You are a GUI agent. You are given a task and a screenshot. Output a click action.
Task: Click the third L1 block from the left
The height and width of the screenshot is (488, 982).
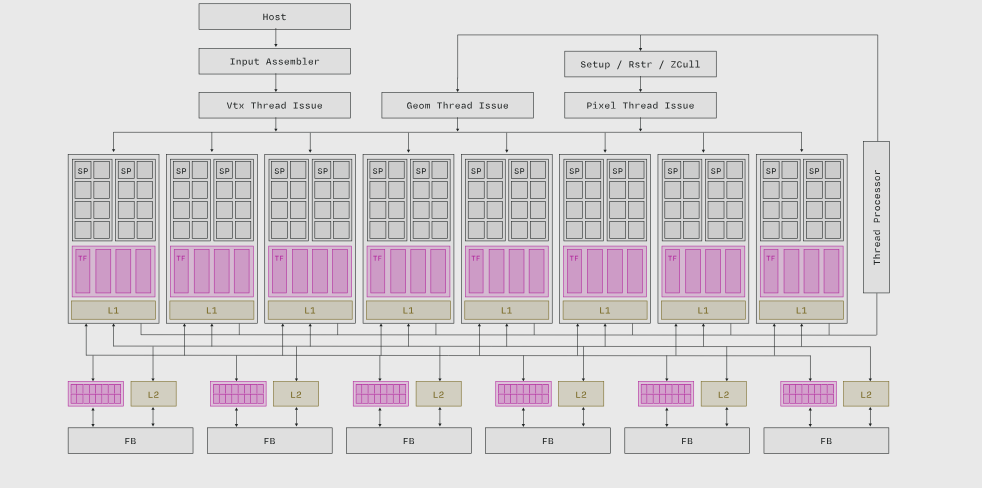tap(310, 310)
